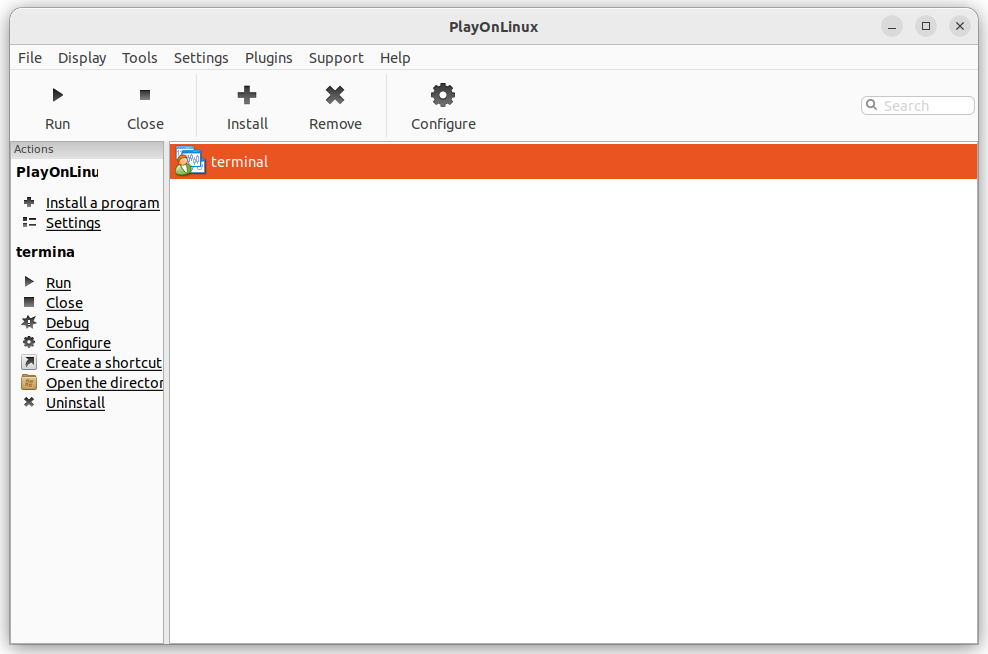Click the arrow icon beside Create a shortcut
Viewport: 988px width, 654px height.
point(29,362)
